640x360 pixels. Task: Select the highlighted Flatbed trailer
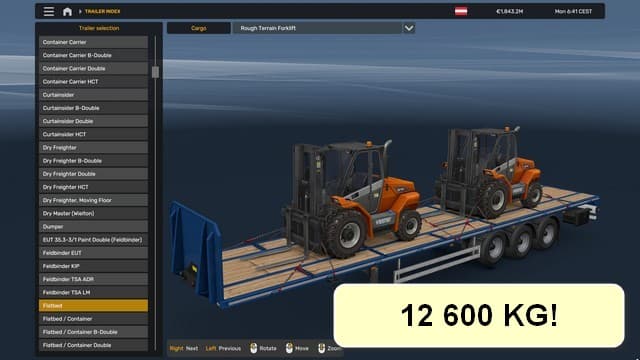click(x=93, y=305)
